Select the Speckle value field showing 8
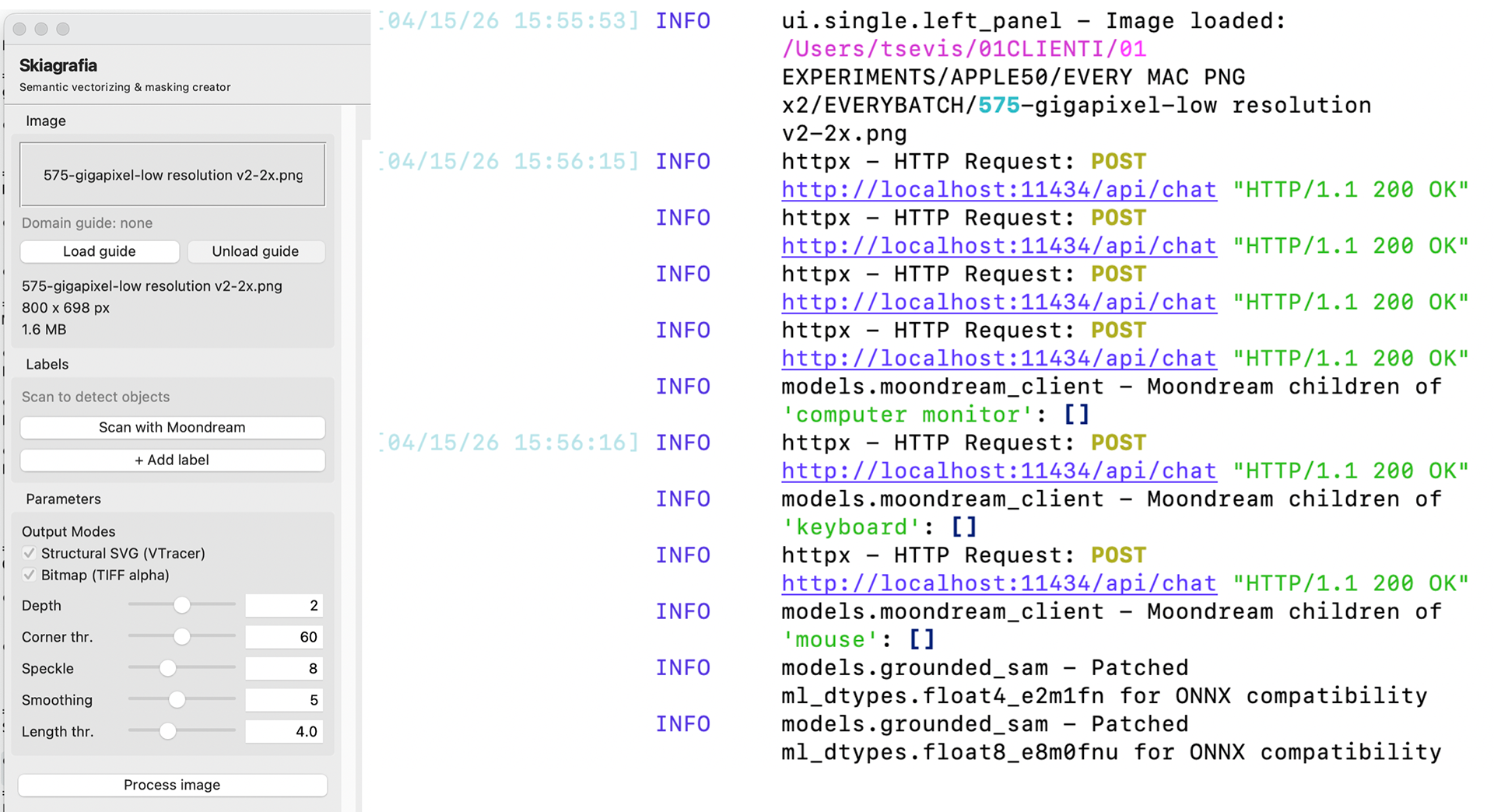 [284, 667]
